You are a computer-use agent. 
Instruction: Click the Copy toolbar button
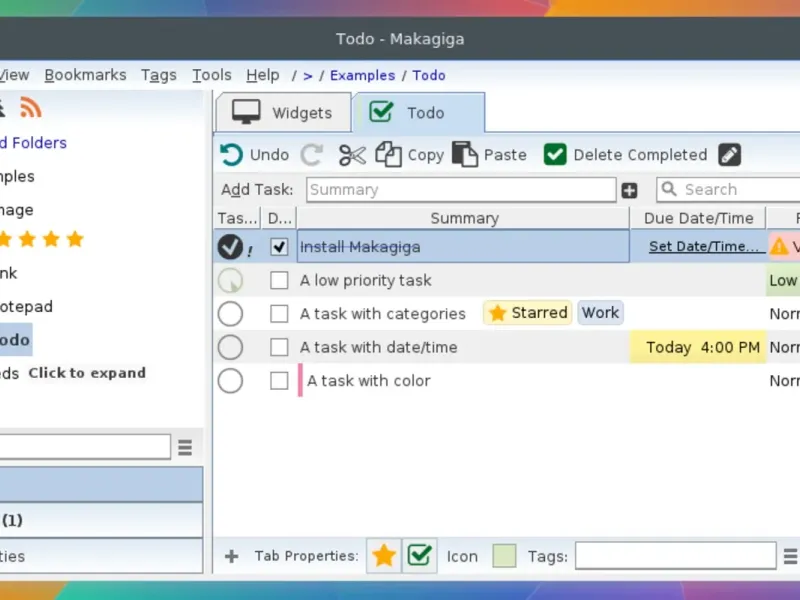(410, 155)
